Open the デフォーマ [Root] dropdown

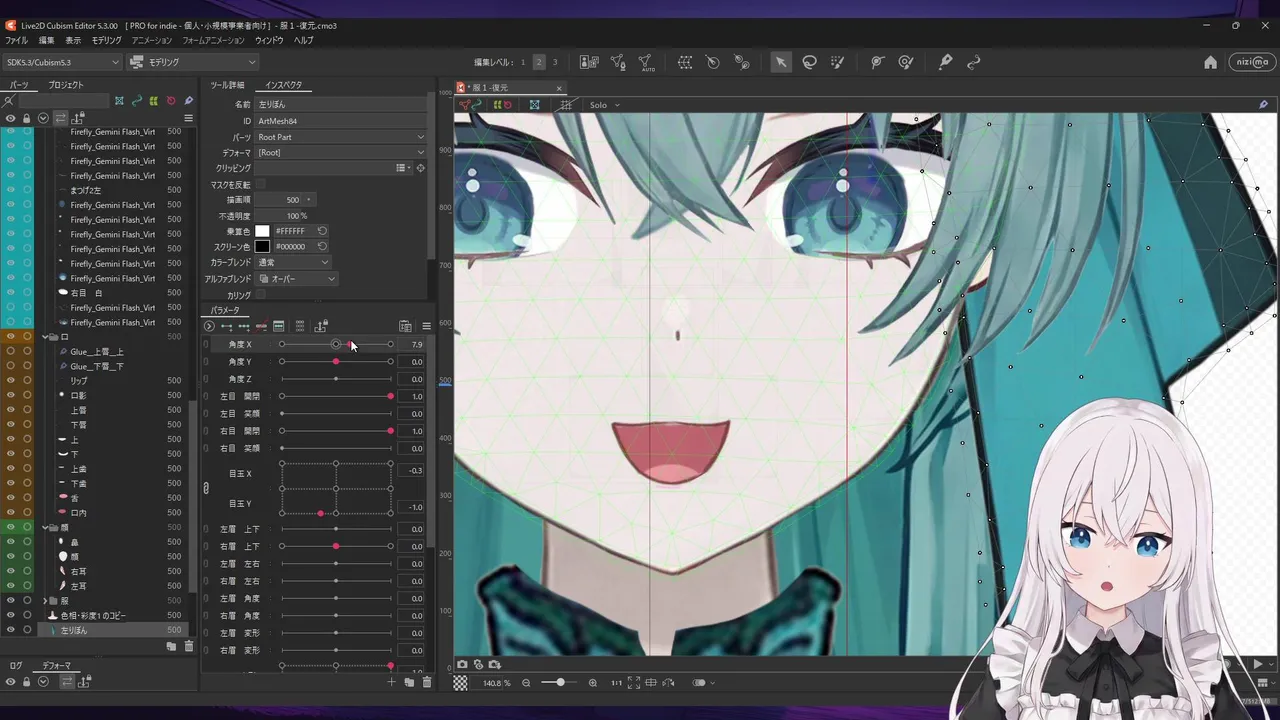point(340,153)
